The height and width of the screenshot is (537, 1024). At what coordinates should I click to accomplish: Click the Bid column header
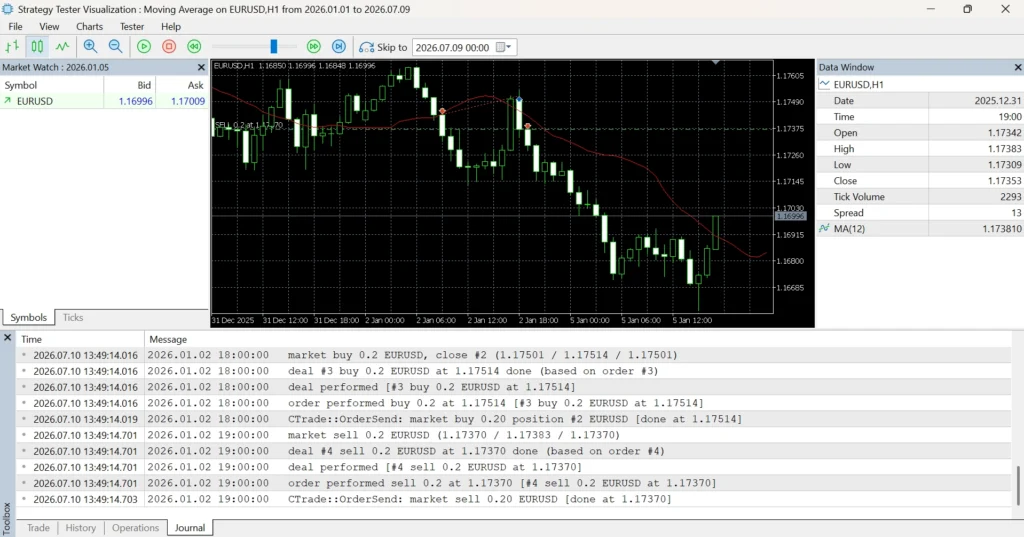(x=129, y=86)
